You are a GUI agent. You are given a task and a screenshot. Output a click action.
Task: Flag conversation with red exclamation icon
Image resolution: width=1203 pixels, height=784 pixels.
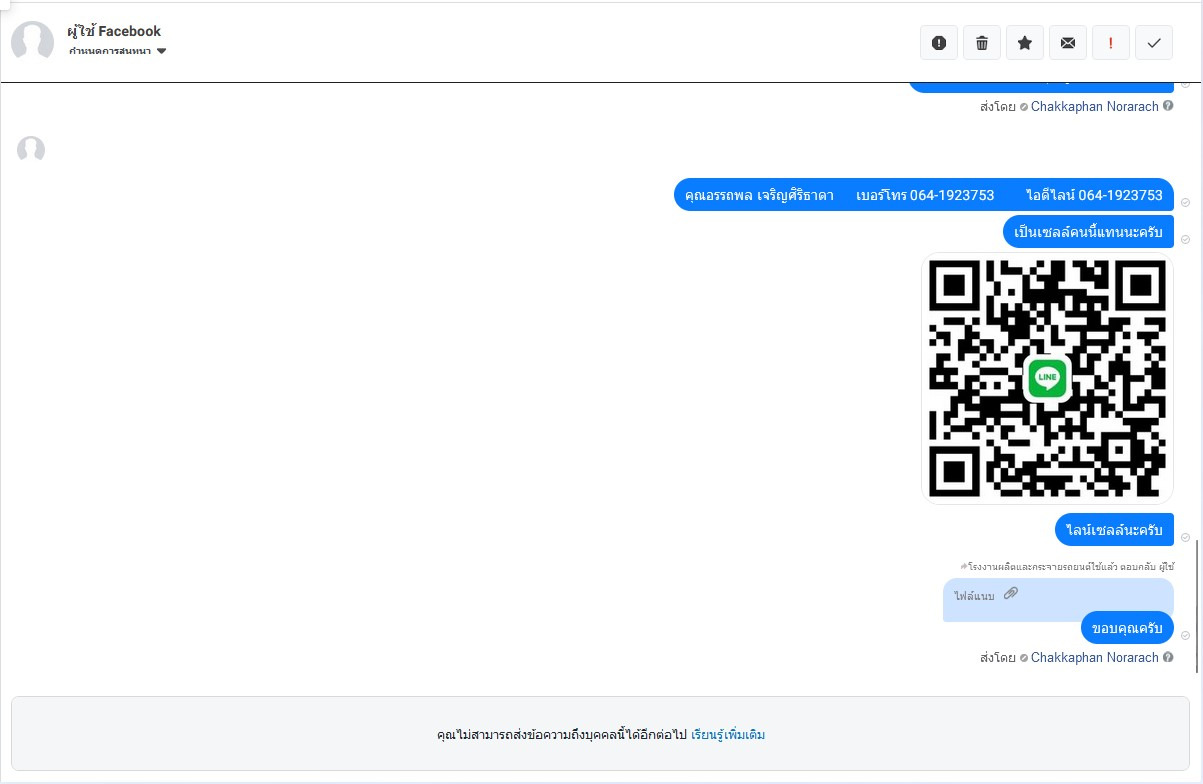click(x=1111, y=43)
